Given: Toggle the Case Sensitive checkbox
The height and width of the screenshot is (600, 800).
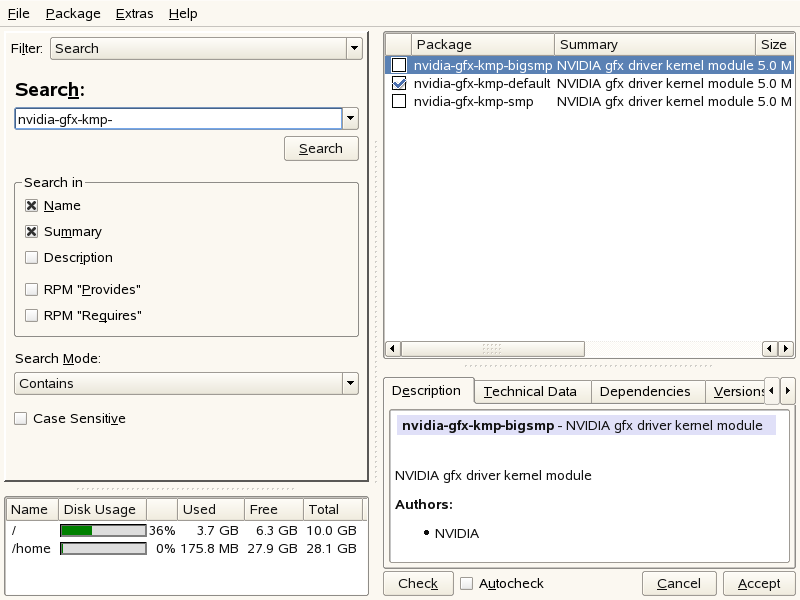Looking at the screenshot, I should (21, 419).
